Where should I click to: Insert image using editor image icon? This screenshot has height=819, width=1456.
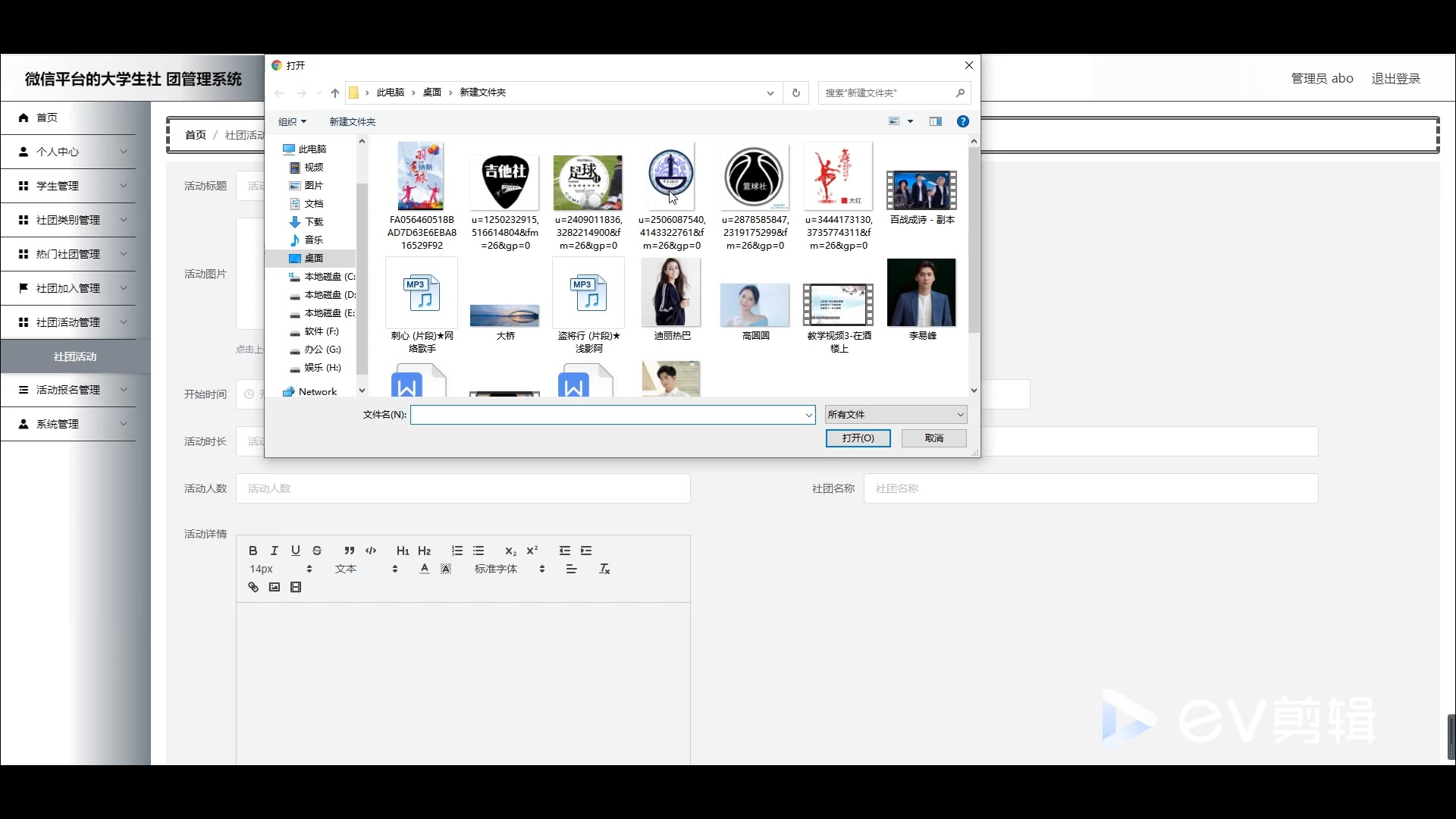click(x=275, y=587)
